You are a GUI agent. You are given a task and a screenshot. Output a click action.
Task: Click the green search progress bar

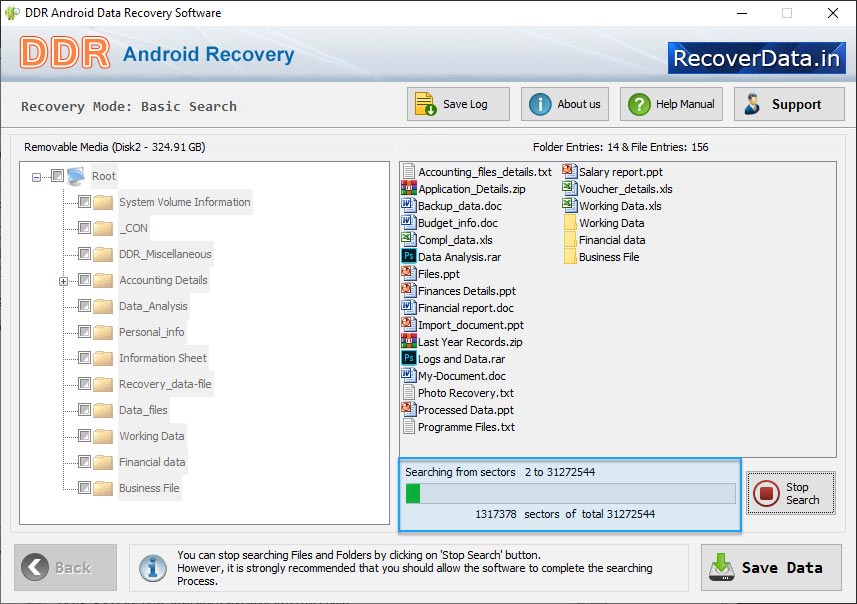(571, 494)
